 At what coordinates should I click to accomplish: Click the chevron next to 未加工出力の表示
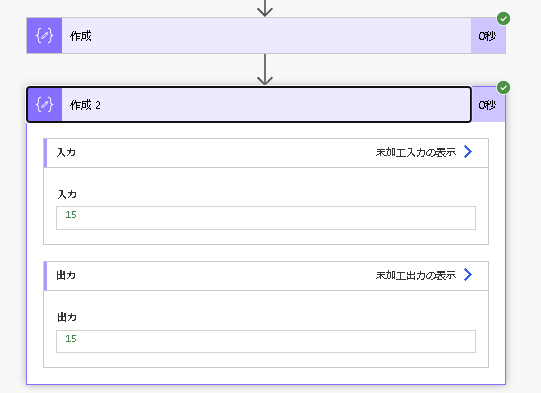pyautogui.click(x=468, y=275)
